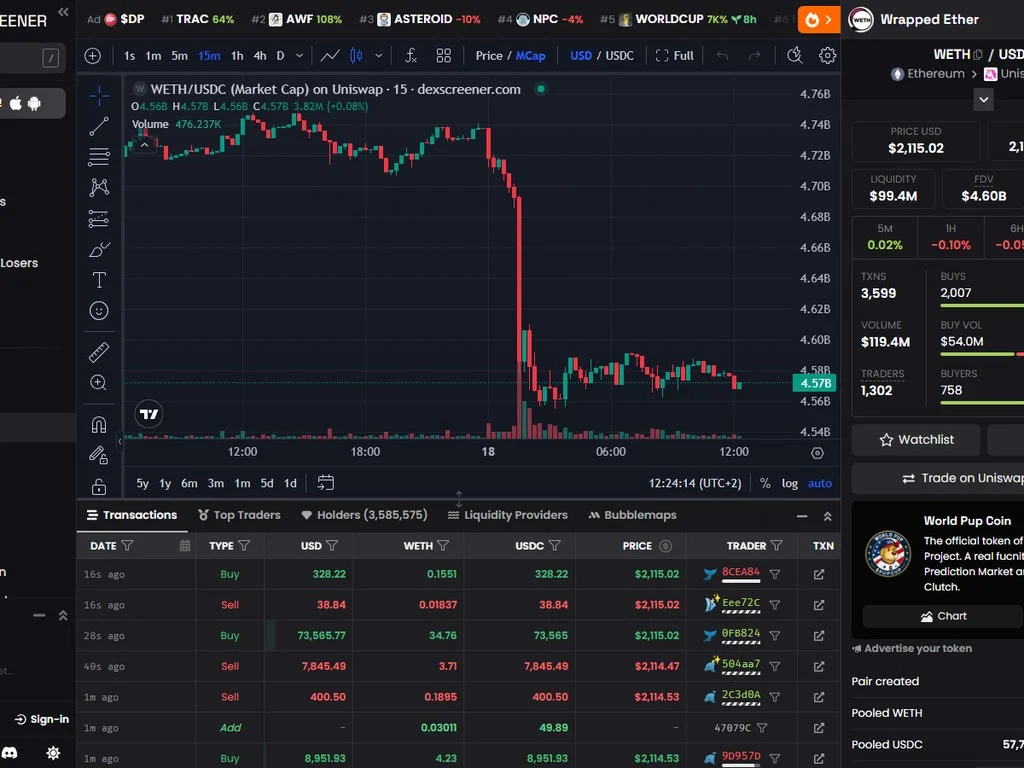Select the crosshair cursor tool
The width and height of the screenshot is (1024, 768).
coord(99,96)
